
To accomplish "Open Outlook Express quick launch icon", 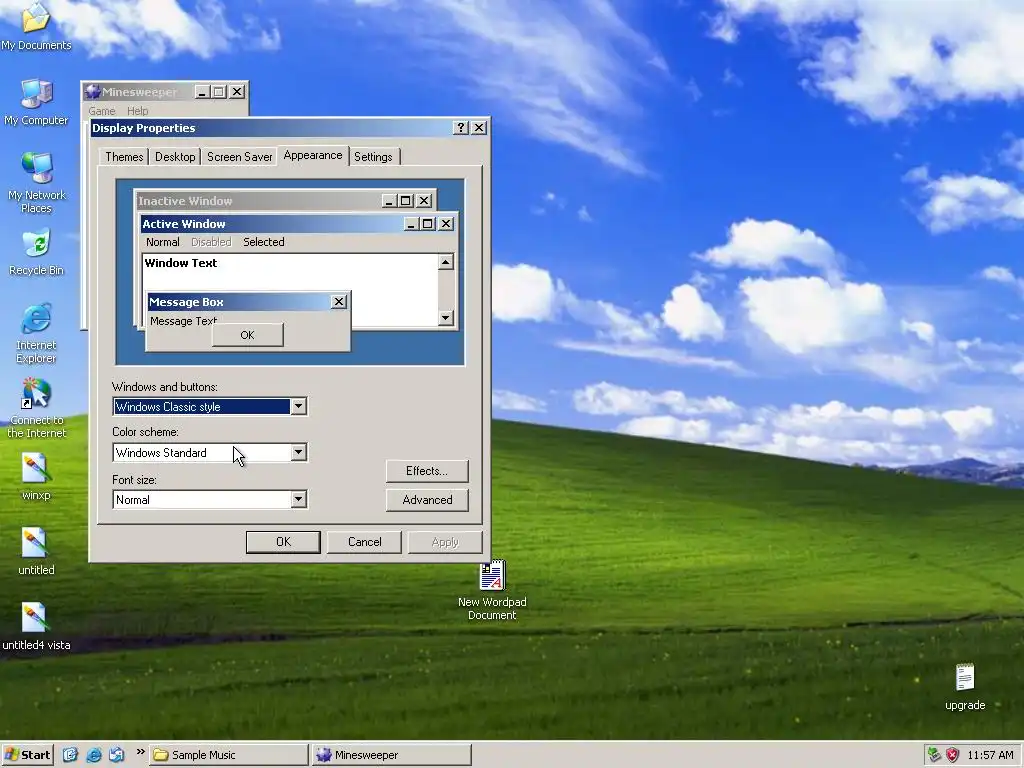I will 116,755.
